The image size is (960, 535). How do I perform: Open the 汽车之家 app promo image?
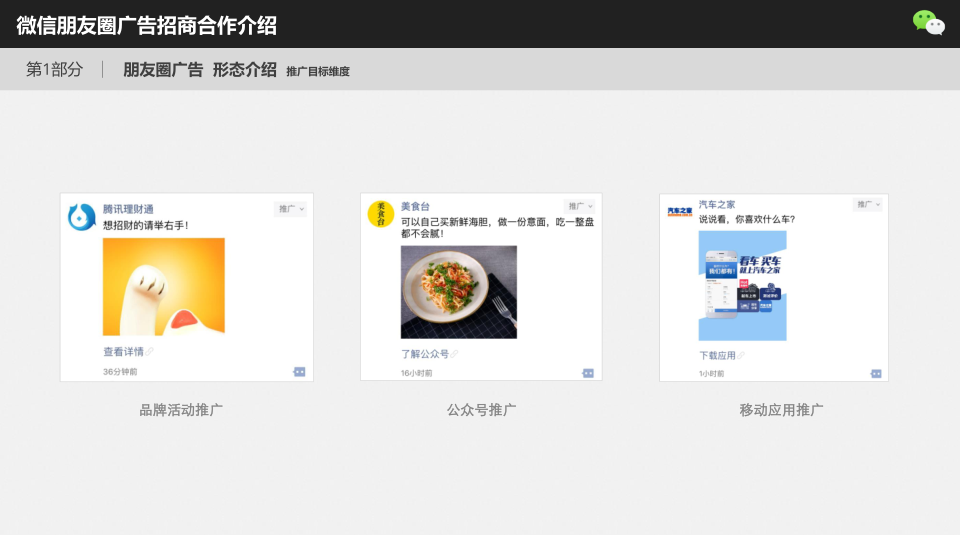742,286
